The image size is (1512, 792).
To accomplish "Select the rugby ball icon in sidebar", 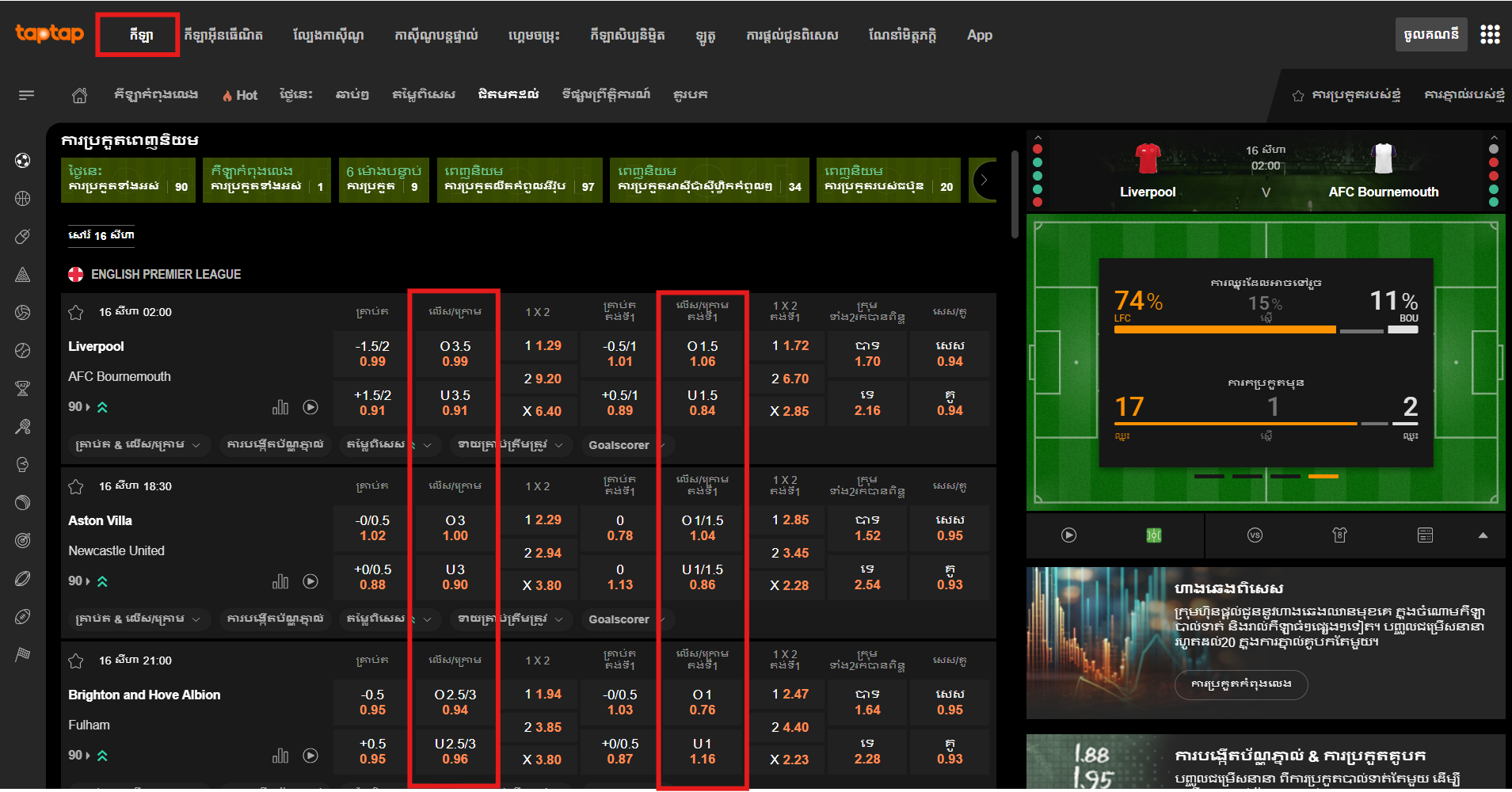I will [23, 579].
